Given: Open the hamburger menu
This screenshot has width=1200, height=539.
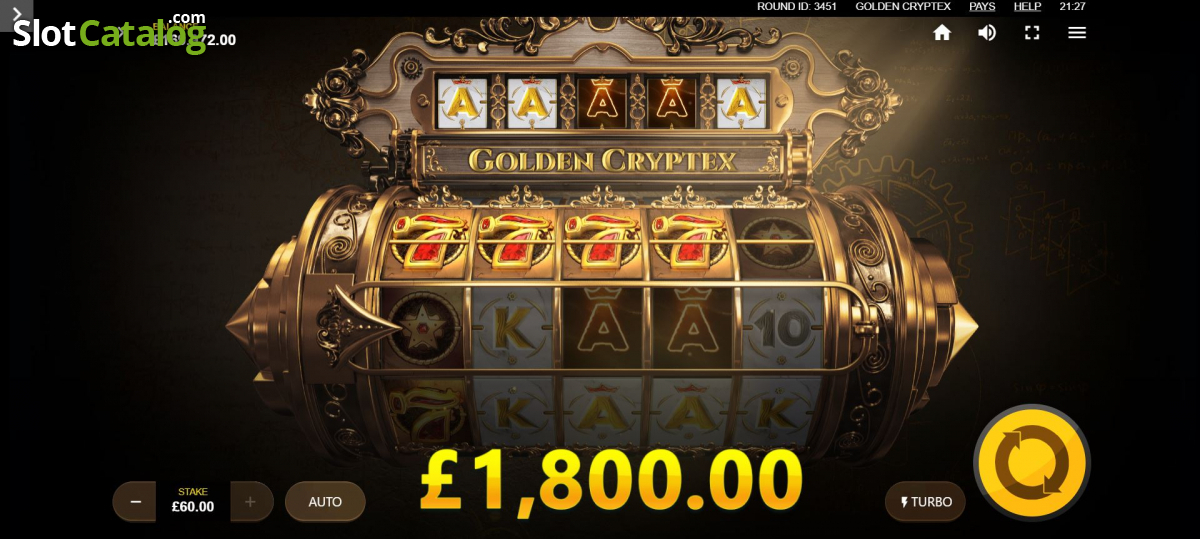Looking at the screenshot, I should (1077, 32).
